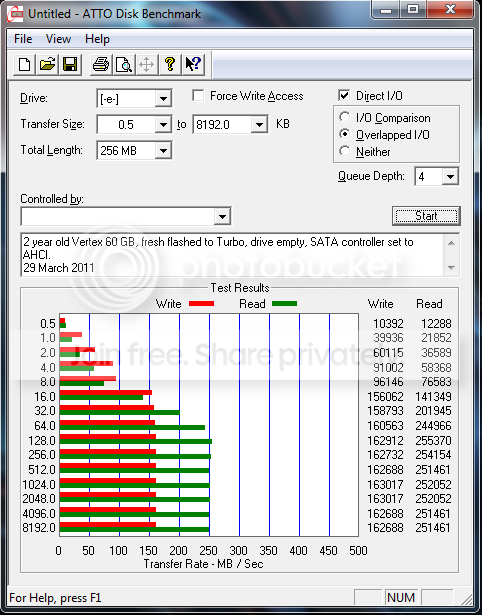Expand the Controlled by dropdown
The height and width of the screenshot is (615, 482).
(x=222, y=217)
